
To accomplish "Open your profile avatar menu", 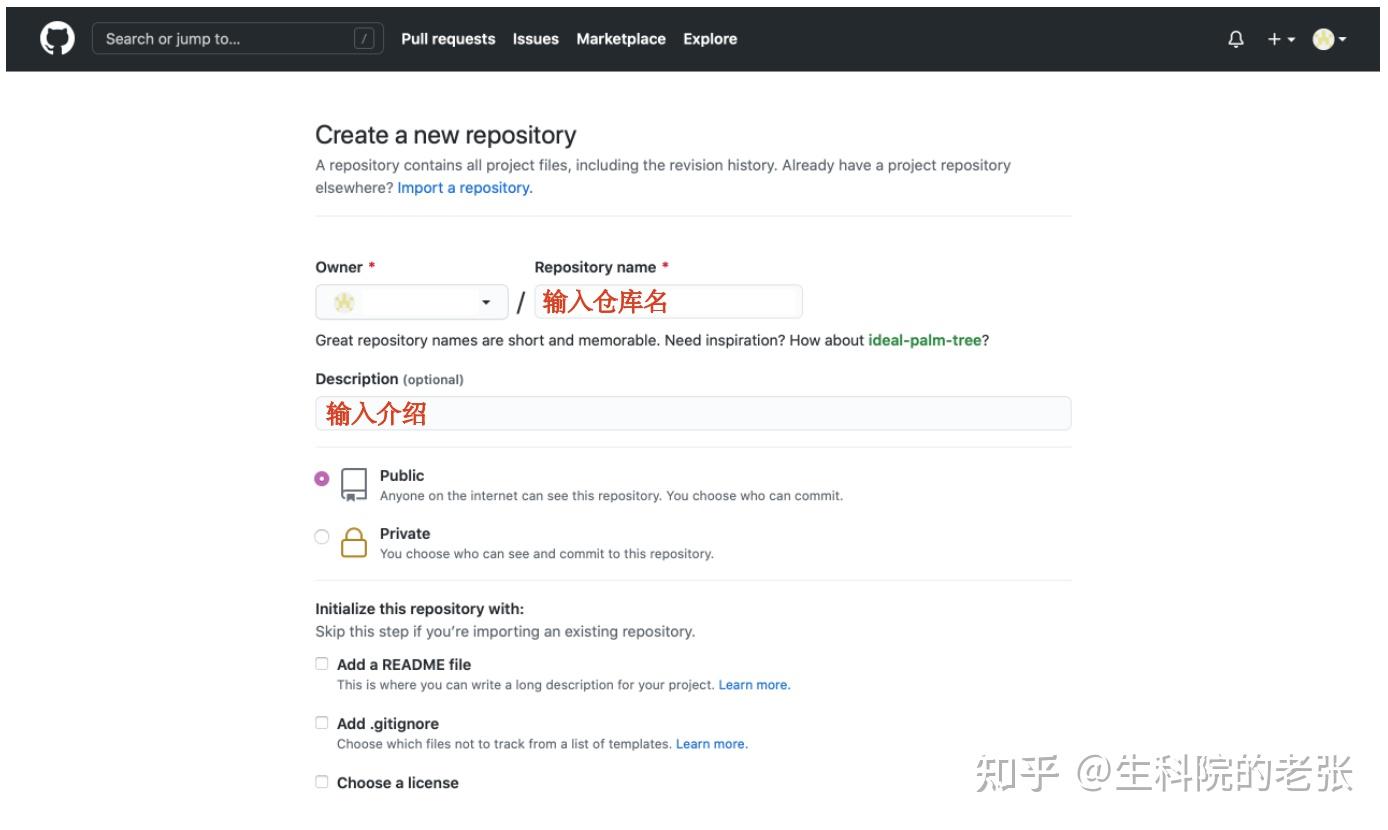I will pyautogui.click(x=1322, y=38).
